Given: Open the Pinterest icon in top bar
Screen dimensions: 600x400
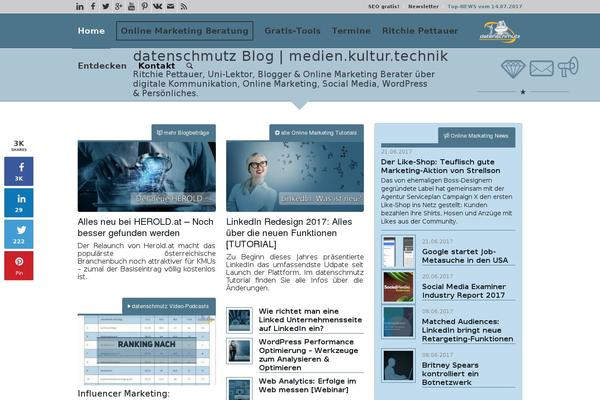Looking at the screenshot, I should pos(144,6).
